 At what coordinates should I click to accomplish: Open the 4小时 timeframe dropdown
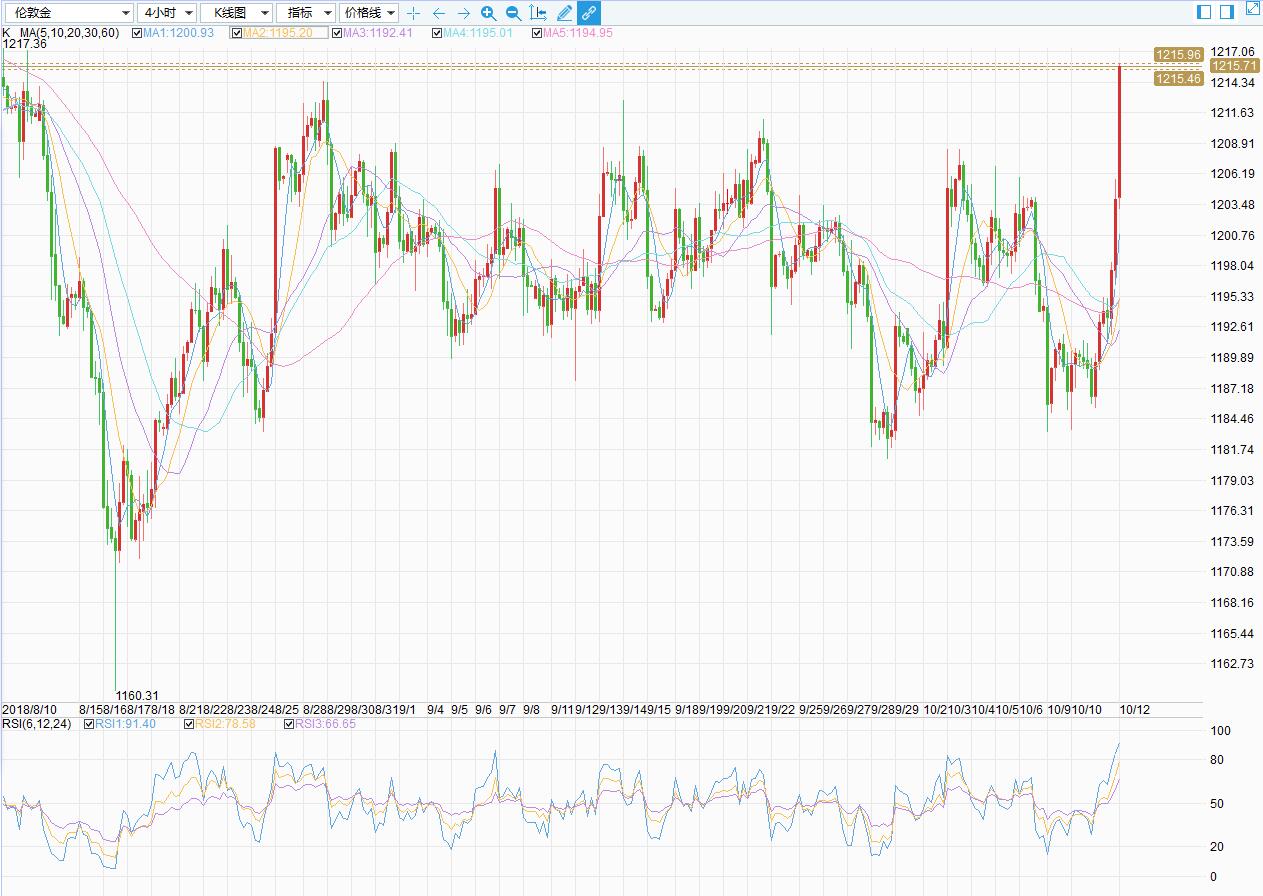166,13
